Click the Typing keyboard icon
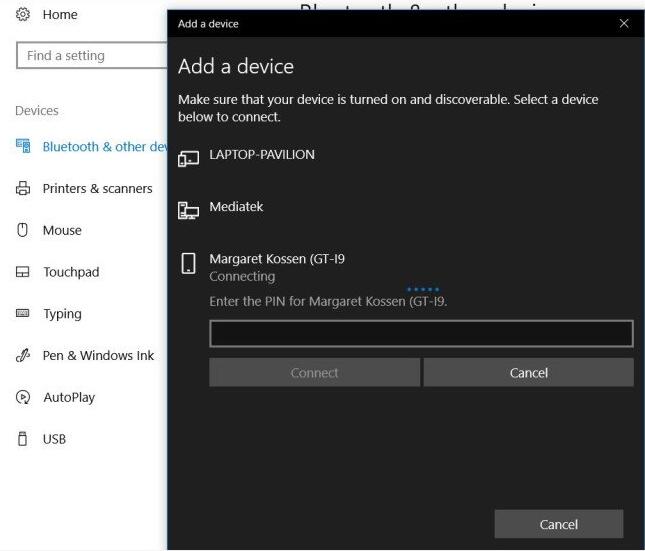 point(23,314)
